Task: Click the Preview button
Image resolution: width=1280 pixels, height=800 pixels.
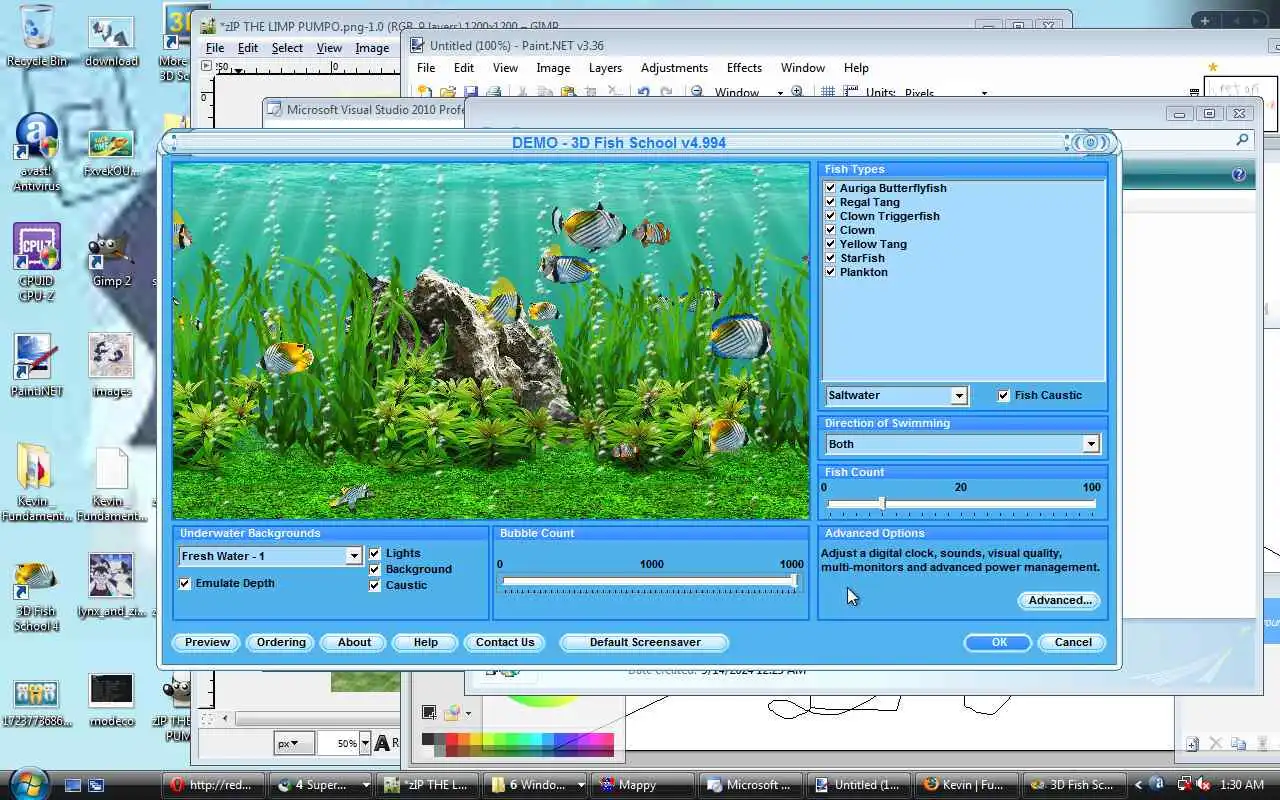Action: [207, 642]
